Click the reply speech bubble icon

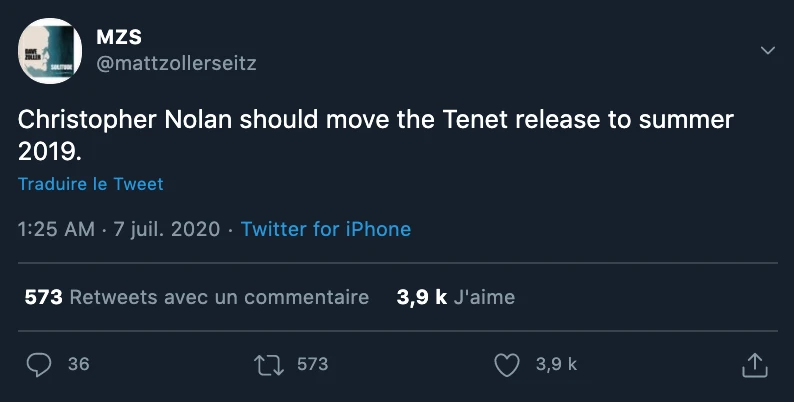click(38, 365)
